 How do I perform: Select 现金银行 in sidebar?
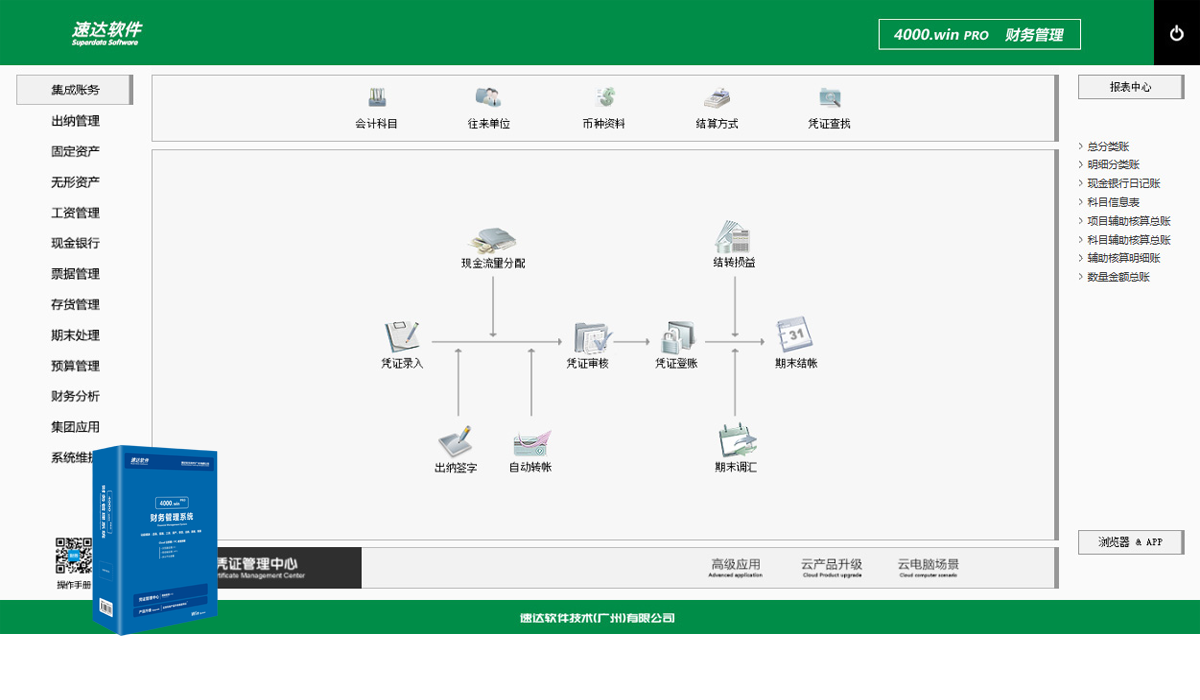(75, 243)
